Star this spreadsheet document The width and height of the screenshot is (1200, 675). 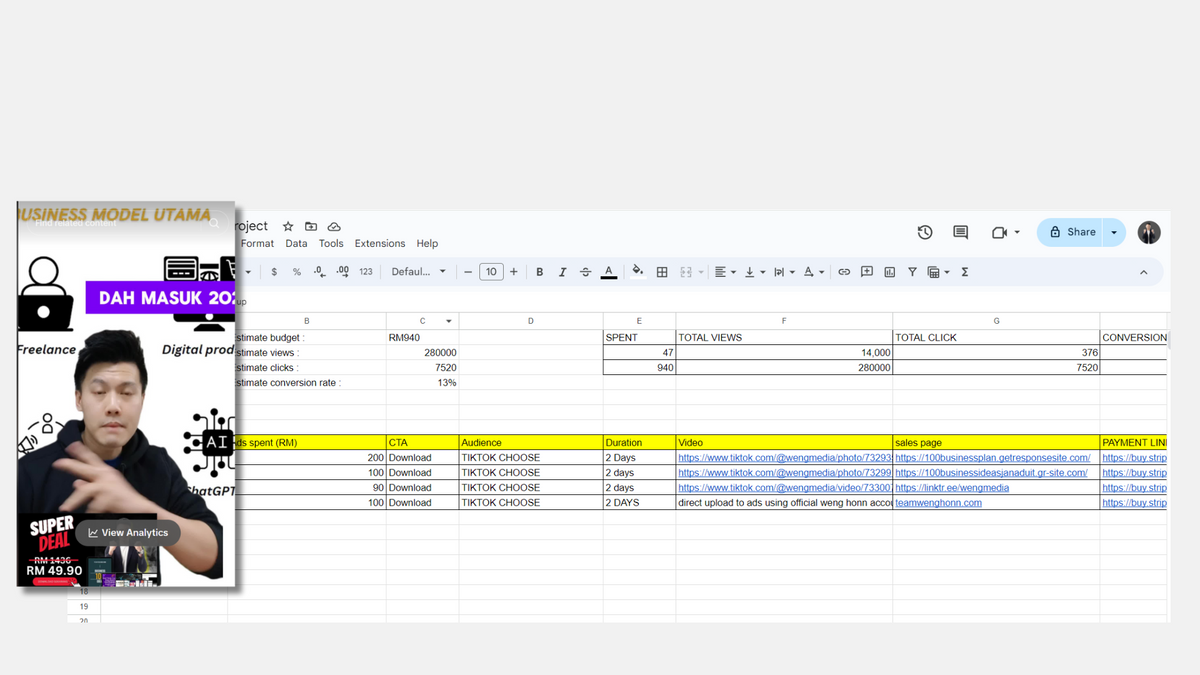pyautogui.click(x=288, y=227)
